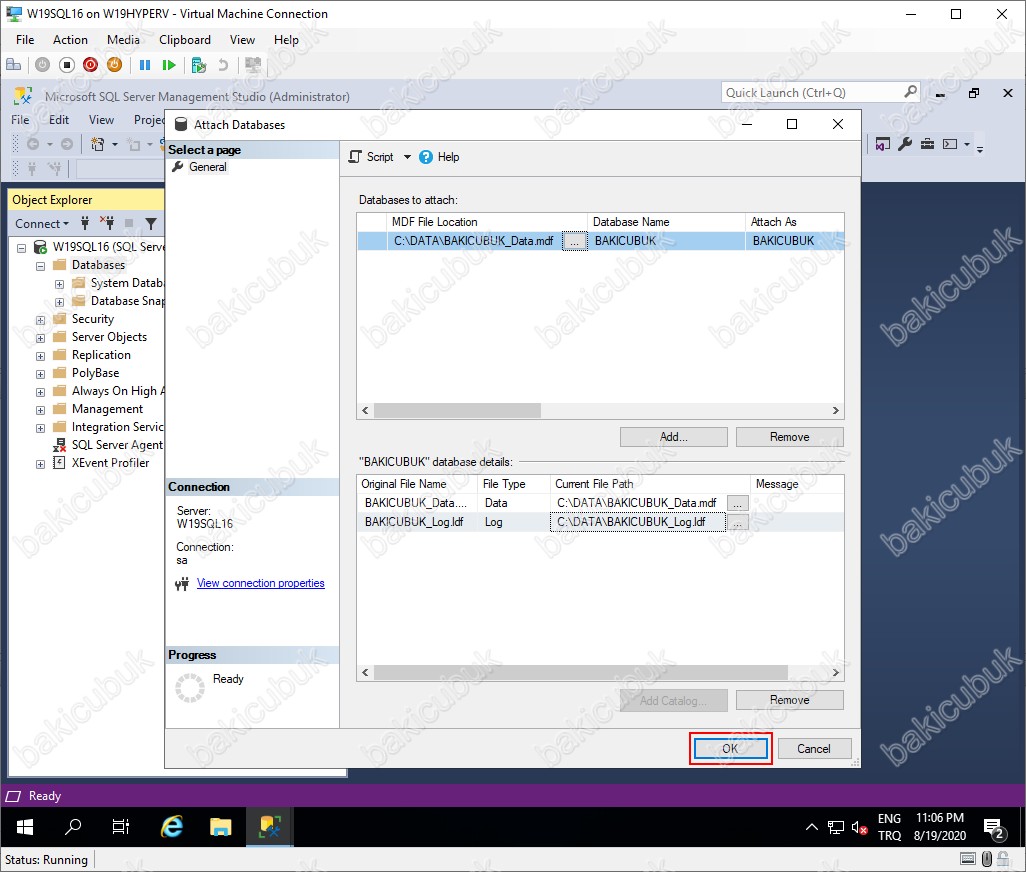Open the notification center icon
The height and width of the screenshot is (872, 1026).
[x=995, y=828]
